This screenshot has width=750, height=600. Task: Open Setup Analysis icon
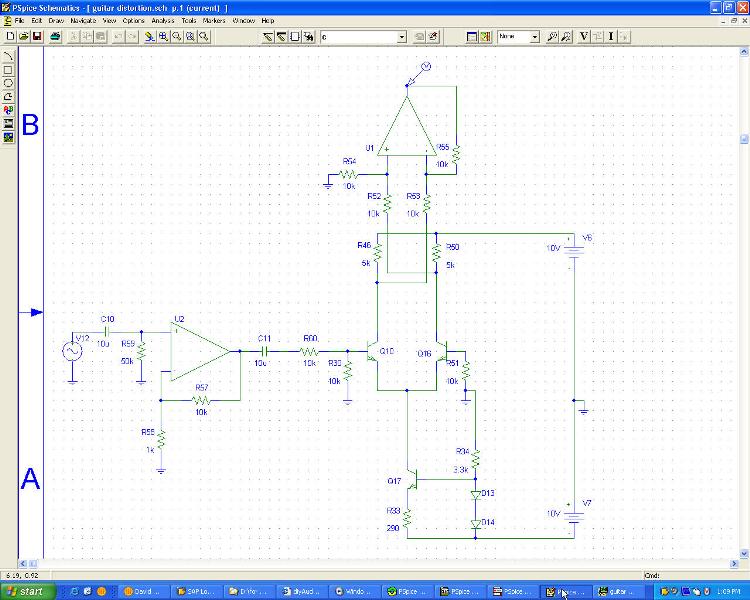(472, 36)
